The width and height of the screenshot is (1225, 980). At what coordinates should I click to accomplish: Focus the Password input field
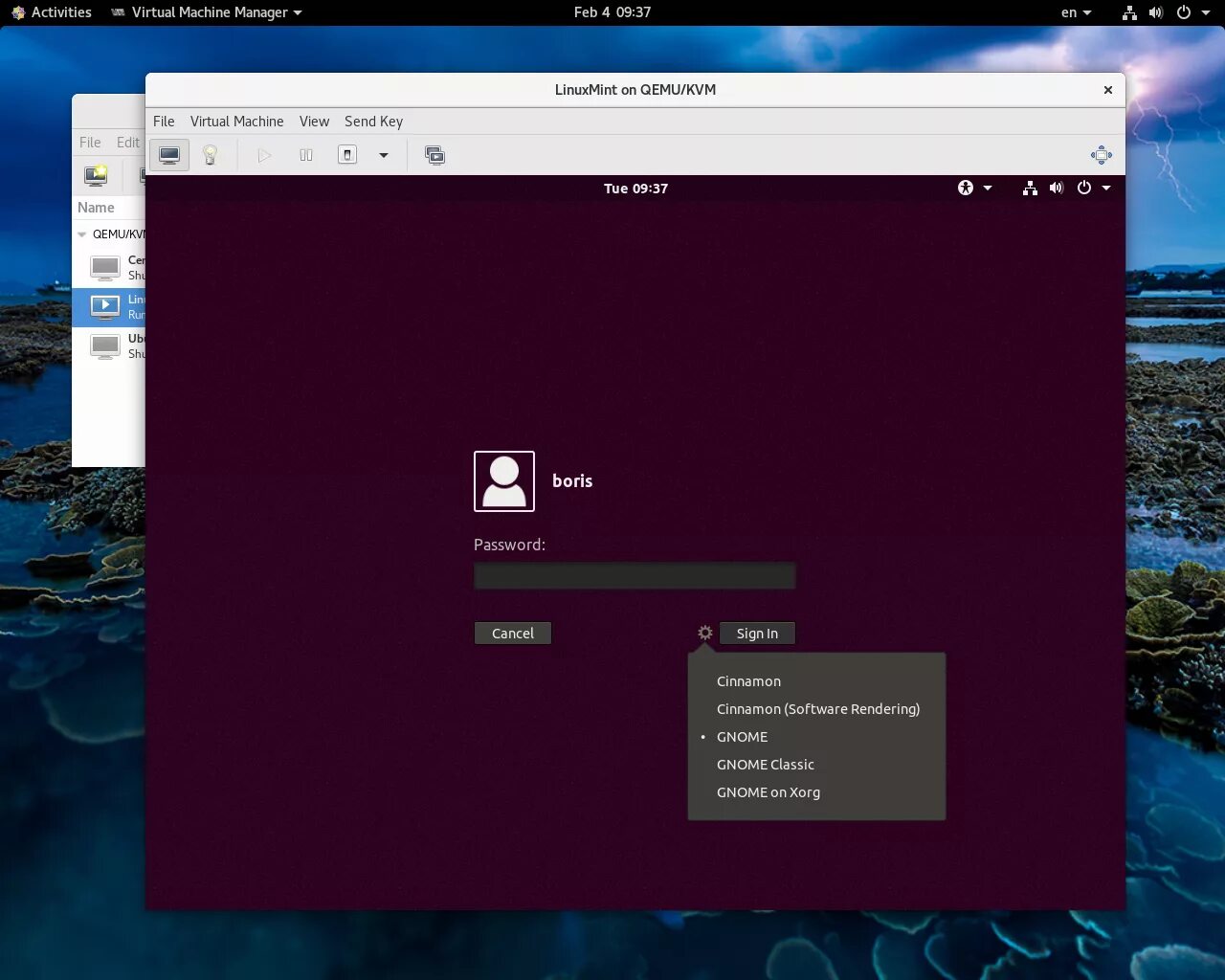[635, 575]
